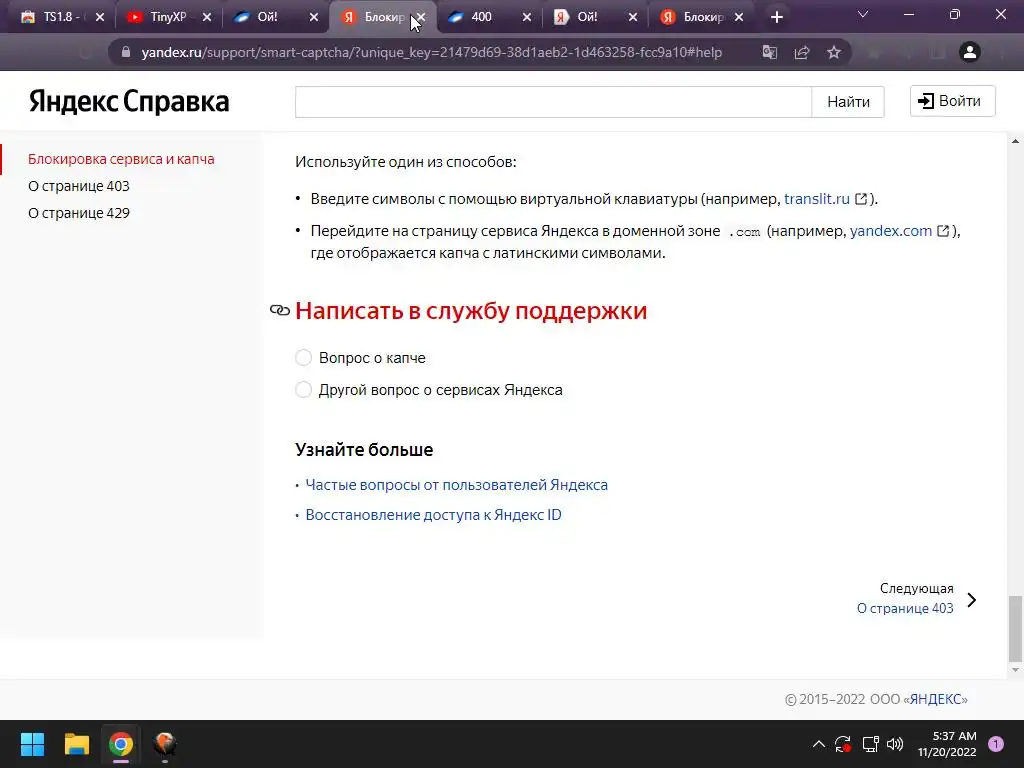This screenshot has height=768, width=1024.
Task: Click the share page icon in address bar
Action: click(802, 52)
